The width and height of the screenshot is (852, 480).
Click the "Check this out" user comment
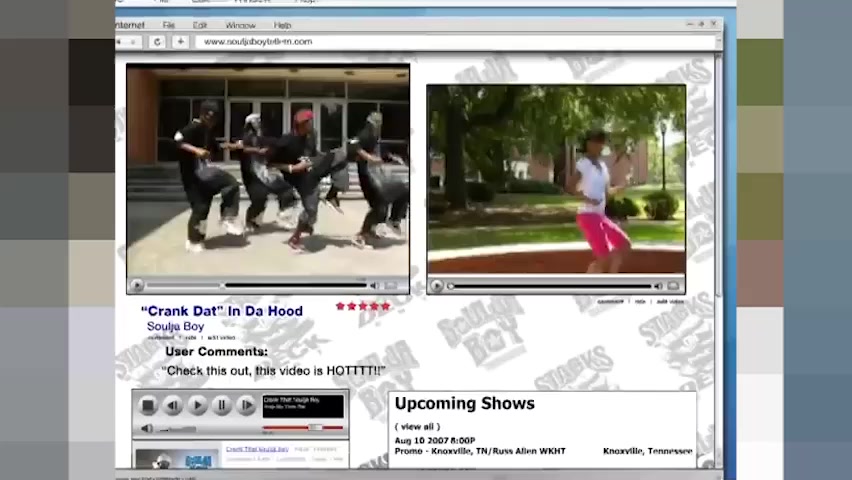pyautogui.click(x=273, y=371)
